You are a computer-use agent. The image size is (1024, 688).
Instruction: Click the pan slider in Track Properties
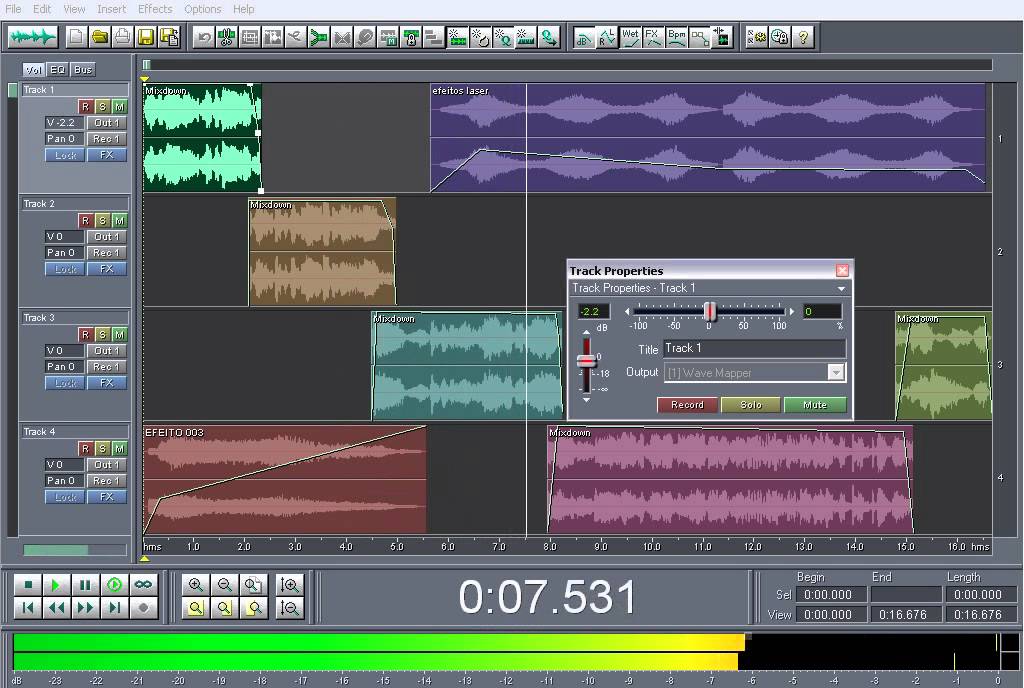709,311
